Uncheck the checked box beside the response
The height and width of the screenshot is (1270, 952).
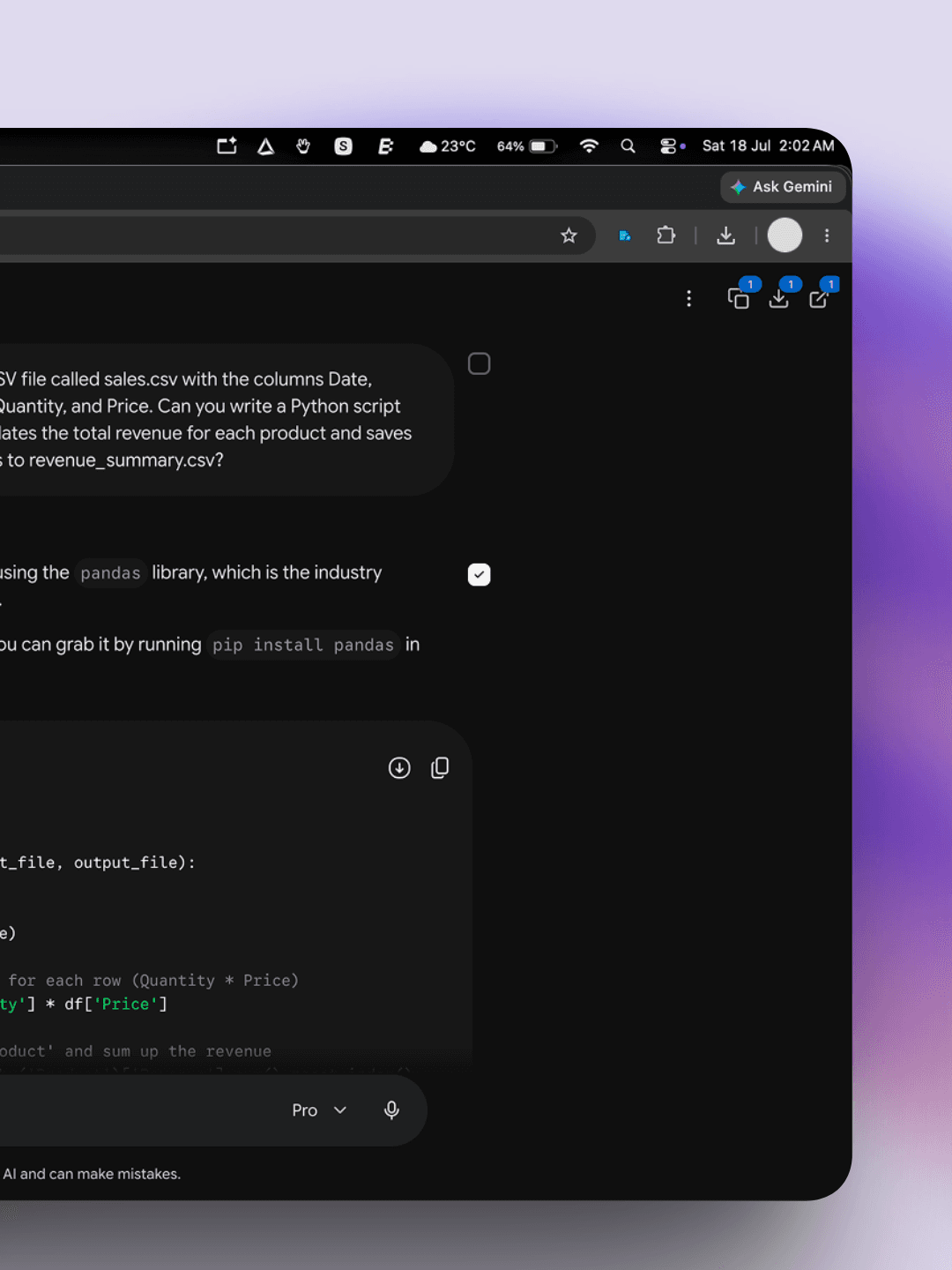point(479,574)
